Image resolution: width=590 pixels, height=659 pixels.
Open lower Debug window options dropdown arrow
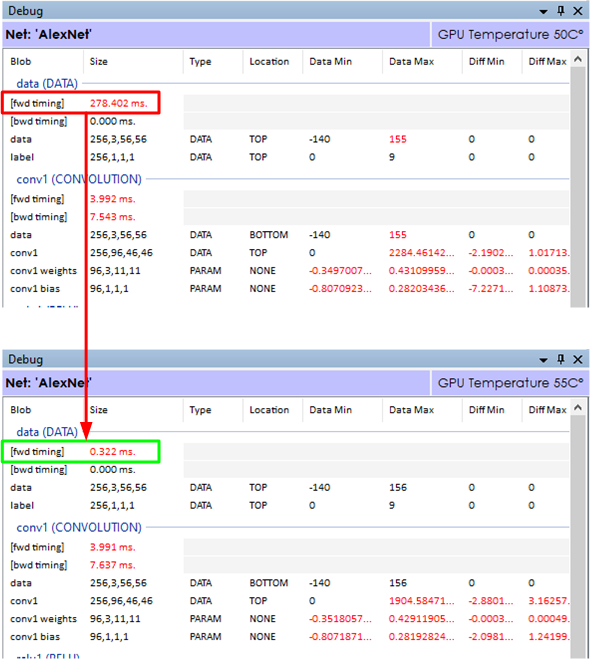543,360
